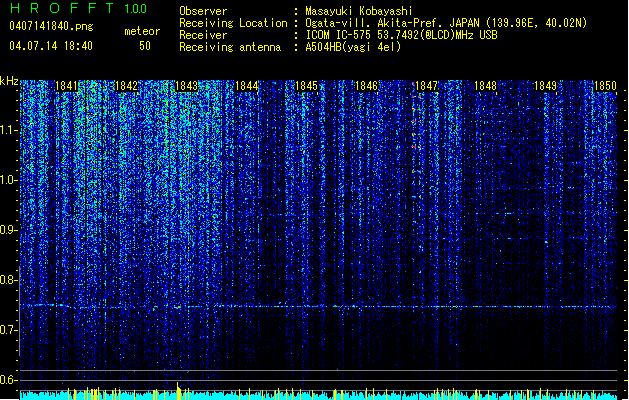Select the version number 1.0.0
629x400 pixels.
pos(135,8)
